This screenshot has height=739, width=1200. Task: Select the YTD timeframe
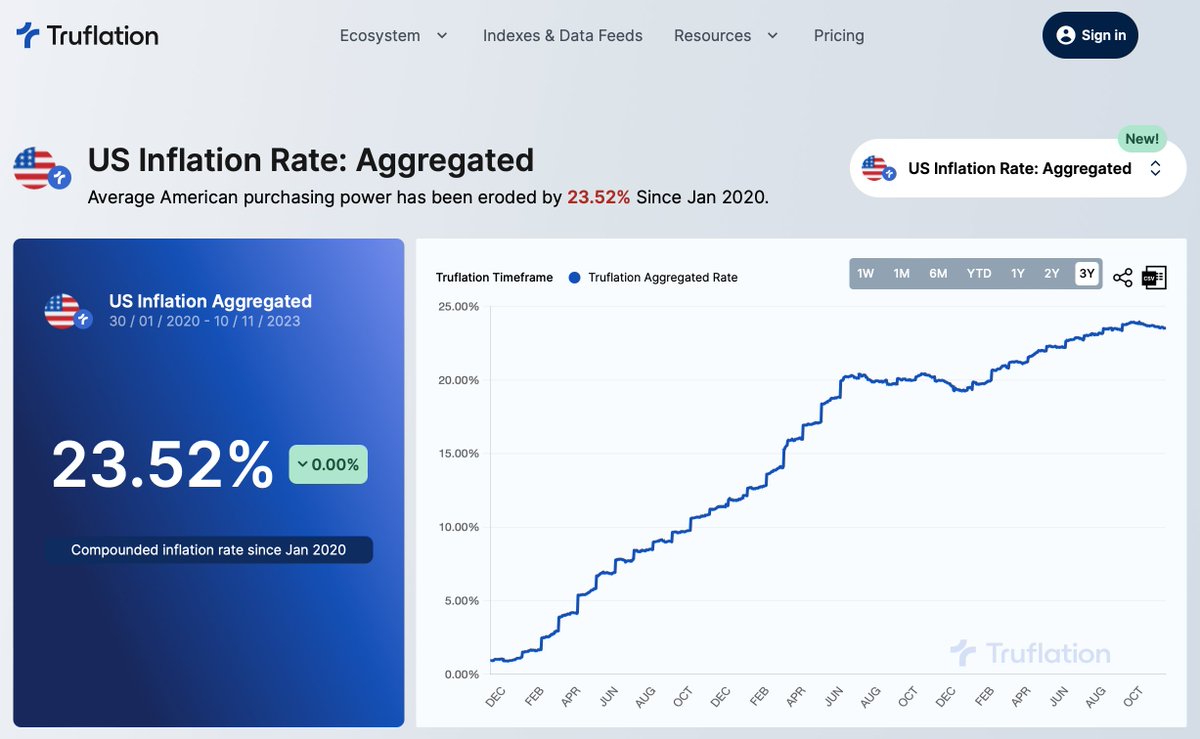click(979, 274)
